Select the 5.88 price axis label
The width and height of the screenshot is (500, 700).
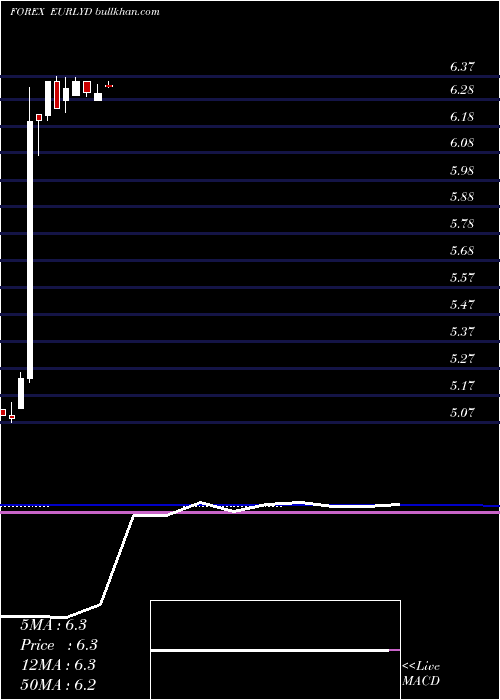(x=462, y=197)
